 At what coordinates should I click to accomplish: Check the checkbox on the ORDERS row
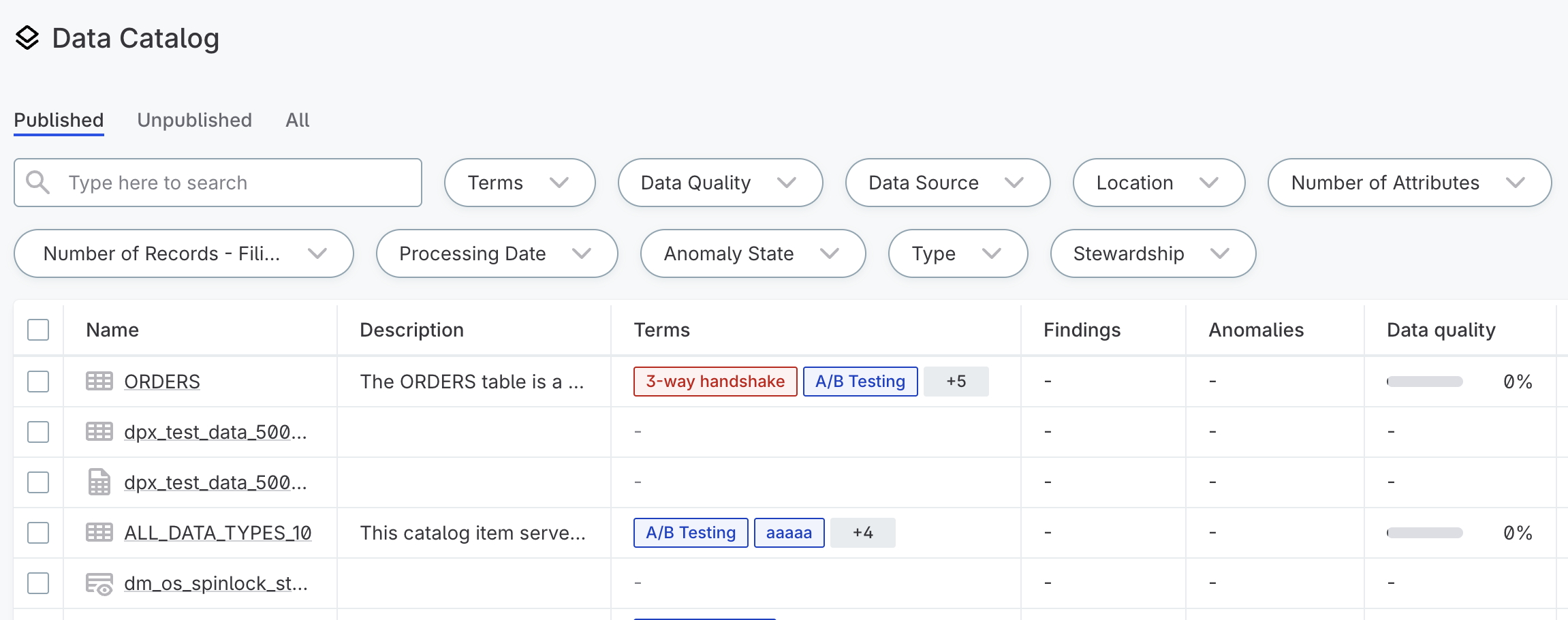(37, 381)
